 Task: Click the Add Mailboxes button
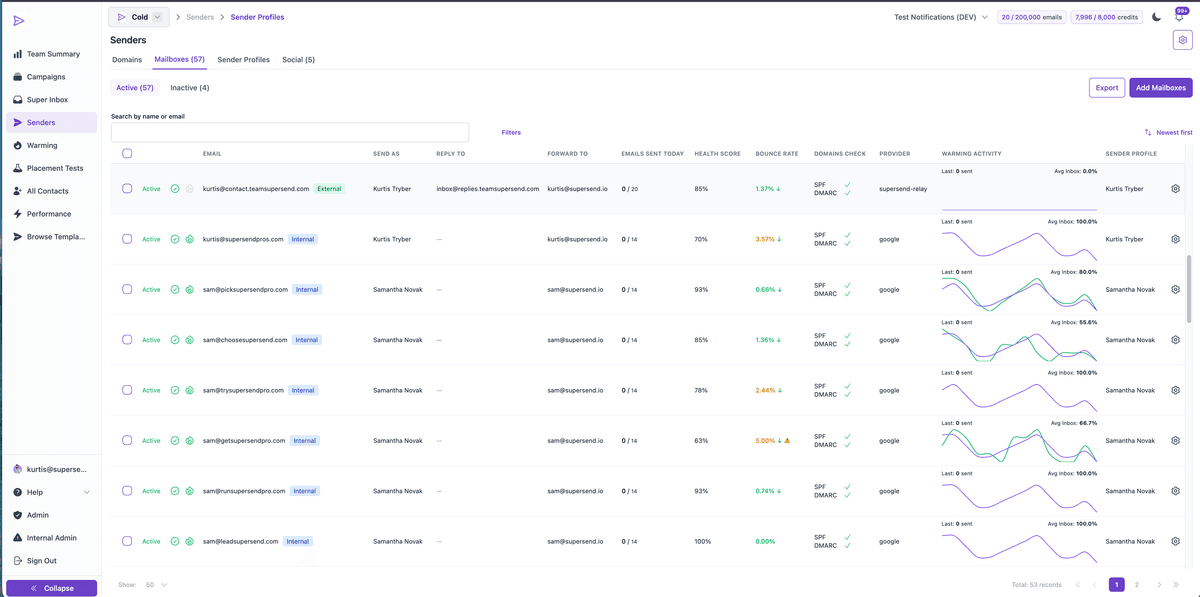tap(1160, 87)
